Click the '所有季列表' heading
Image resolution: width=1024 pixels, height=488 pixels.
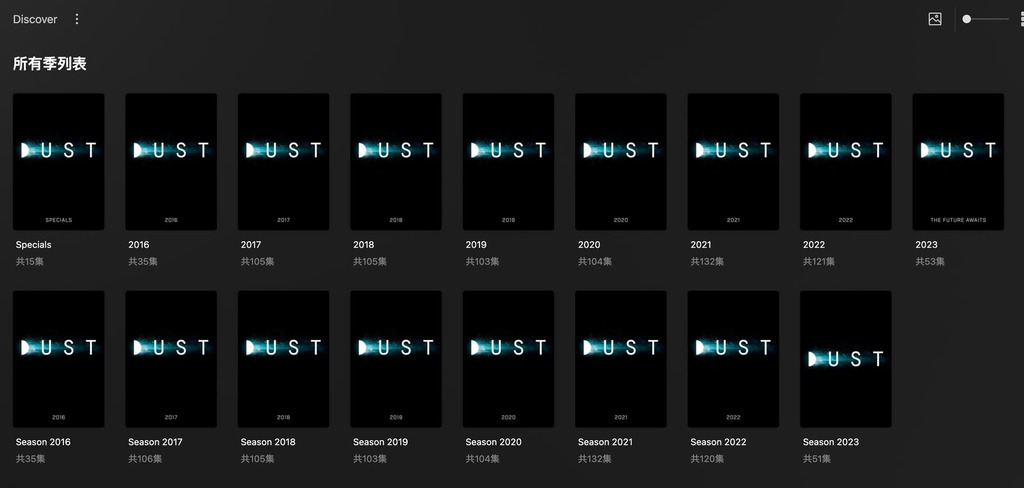50,64
